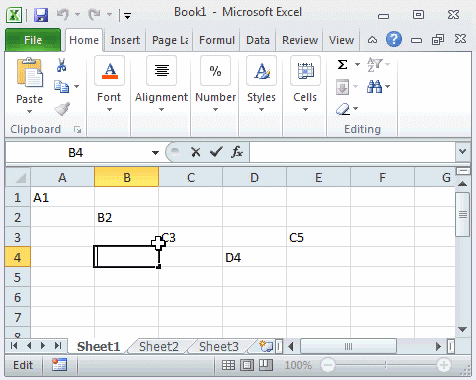The image size is (476, 380).
Task: Select the Format Painter brush icon
Action: [62, 109]
